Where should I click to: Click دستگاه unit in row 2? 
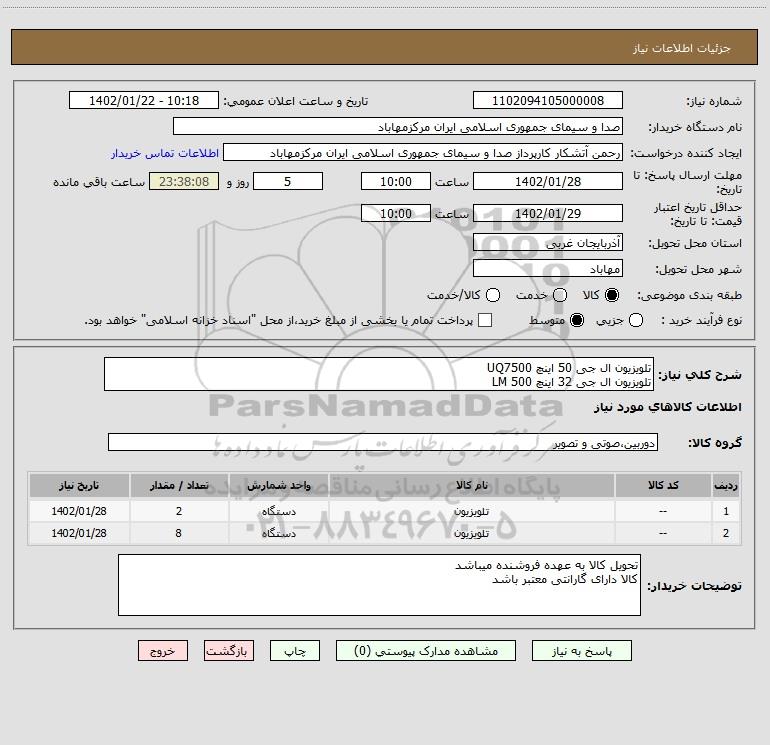coord(278,533)
